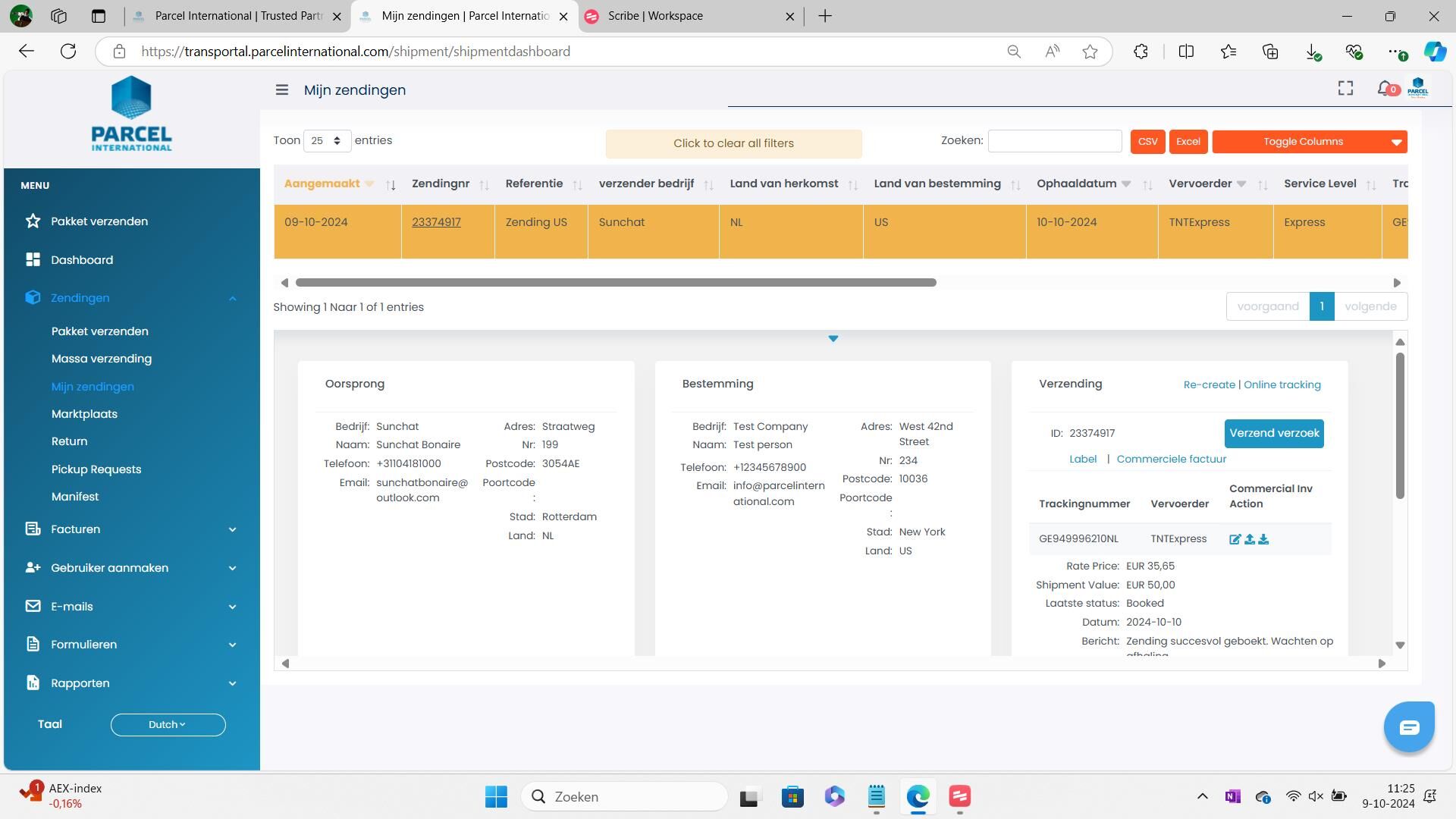Toggle the sidebar hamburger menu
The image size is (1456, 819).
pos(281,90)
